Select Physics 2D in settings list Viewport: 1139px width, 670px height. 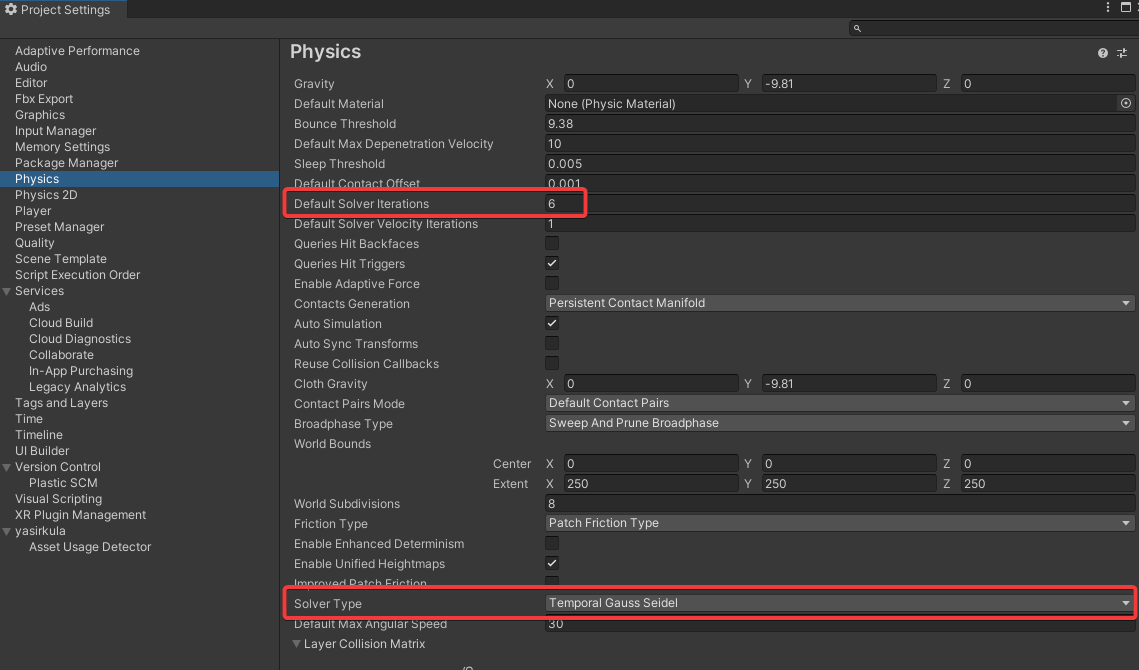(x=46, y=195)
